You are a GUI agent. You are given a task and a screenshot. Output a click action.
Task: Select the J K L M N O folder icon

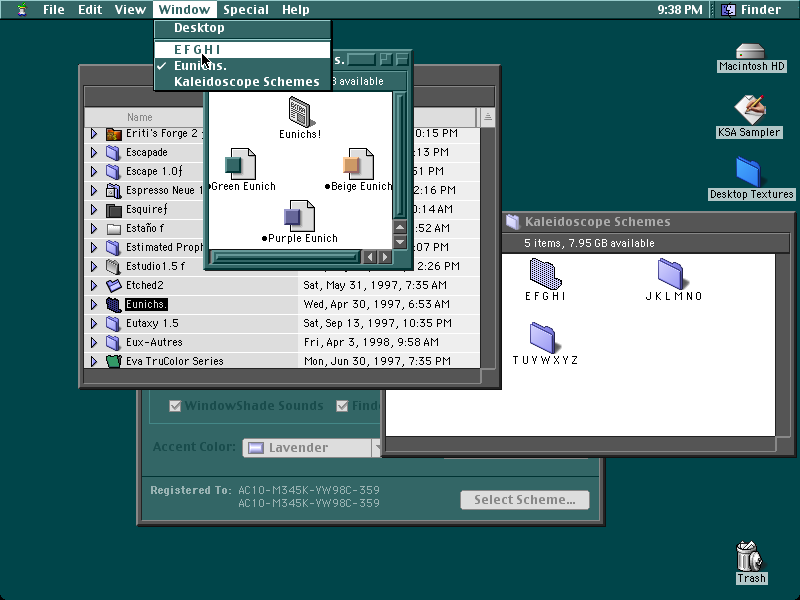point(671,273)
